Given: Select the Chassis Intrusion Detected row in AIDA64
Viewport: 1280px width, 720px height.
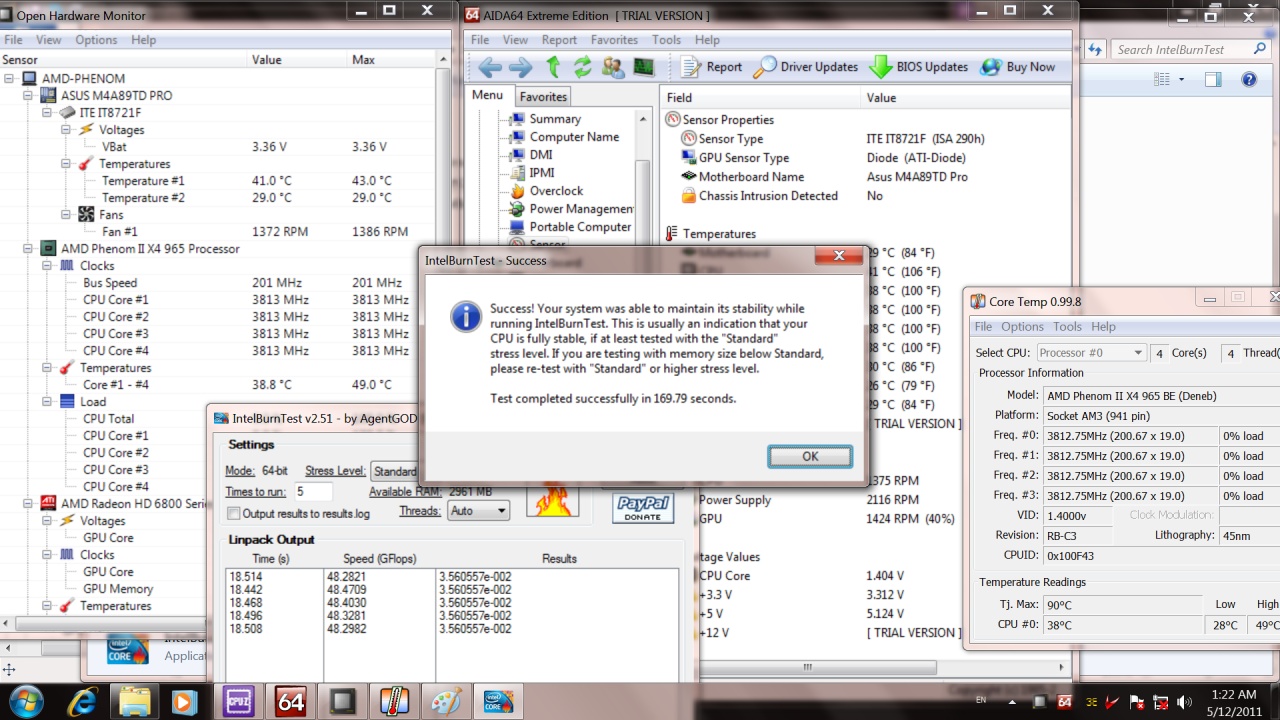Looking at the screenshot, I should point(866,196).
